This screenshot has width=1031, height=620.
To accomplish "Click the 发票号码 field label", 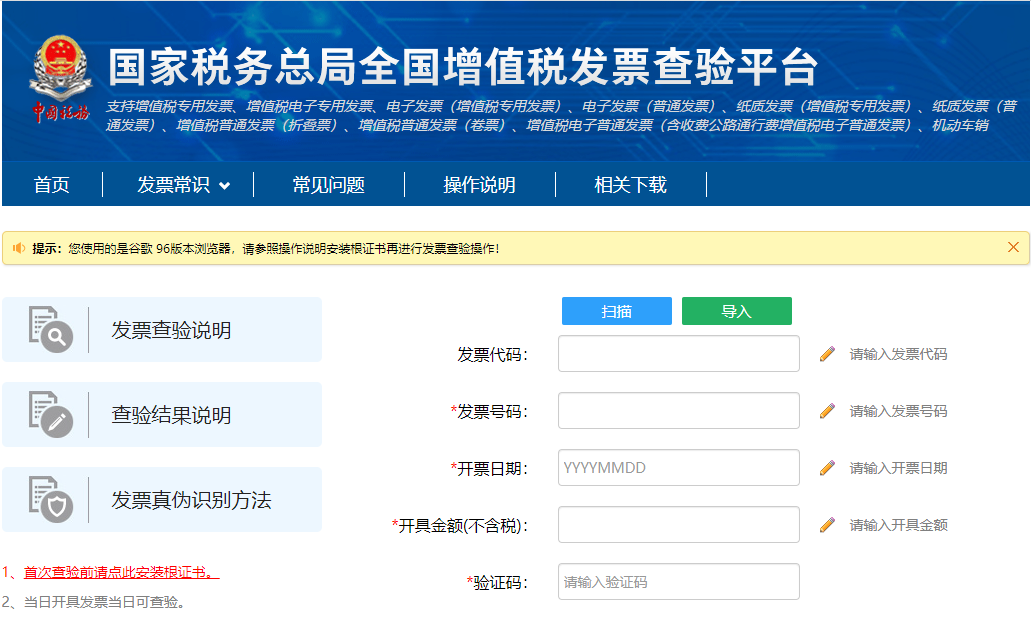I will (x=489, y=412).
